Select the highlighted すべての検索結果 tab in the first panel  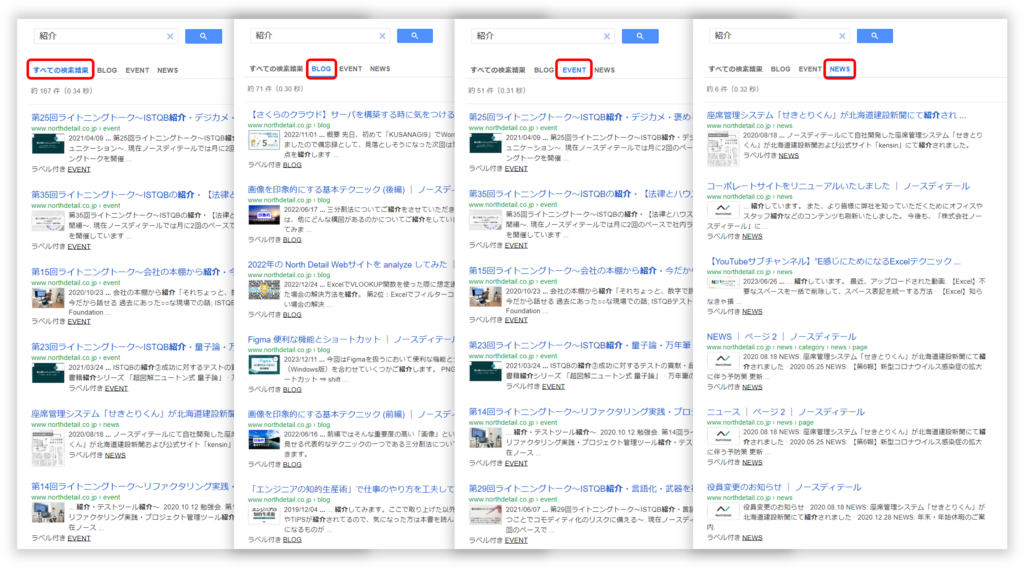click(60, 70)
